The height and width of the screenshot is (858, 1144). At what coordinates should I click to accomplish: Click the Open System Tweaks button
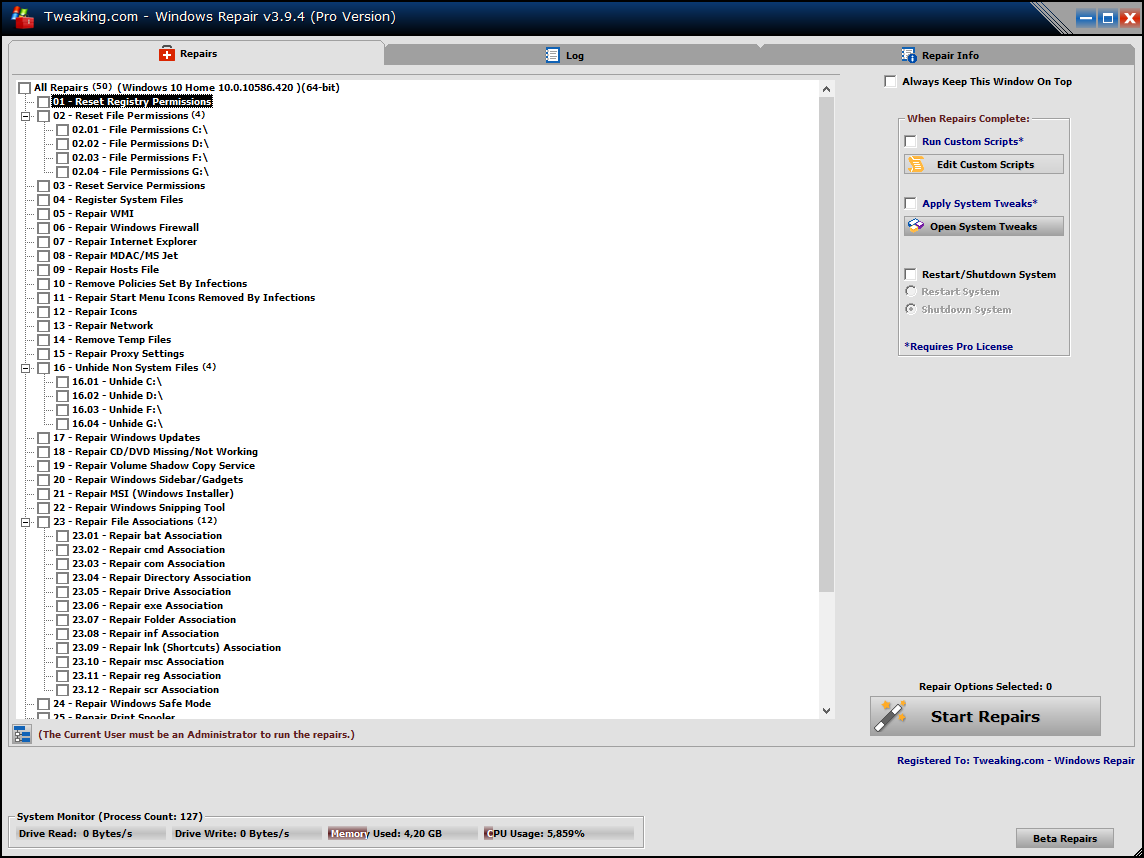[x=983, y=226]
